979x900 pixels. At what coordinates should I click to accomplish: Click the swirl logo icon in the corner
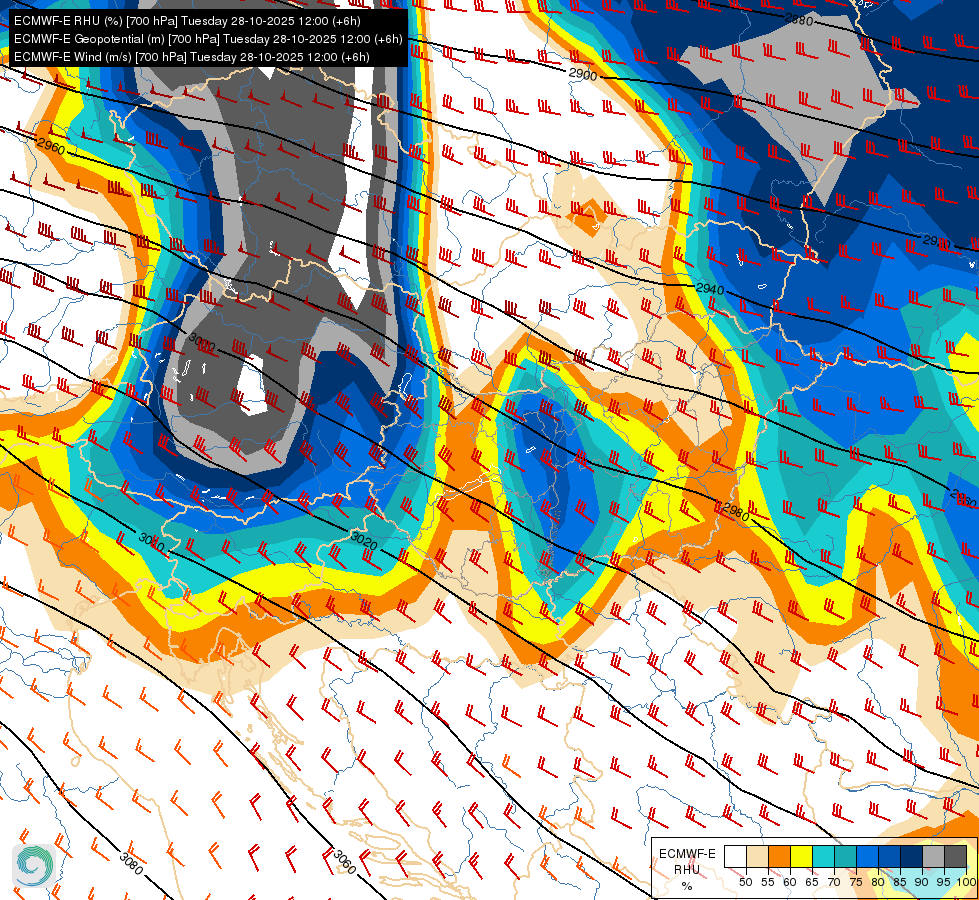(34, 865)
